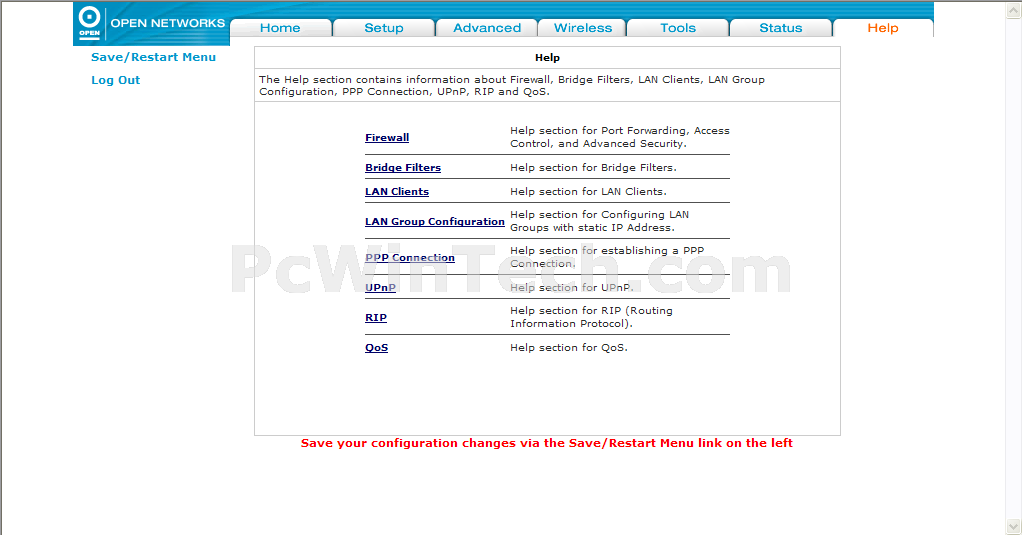
Task: Select the Help tab
Action: (x=883, y=28)
